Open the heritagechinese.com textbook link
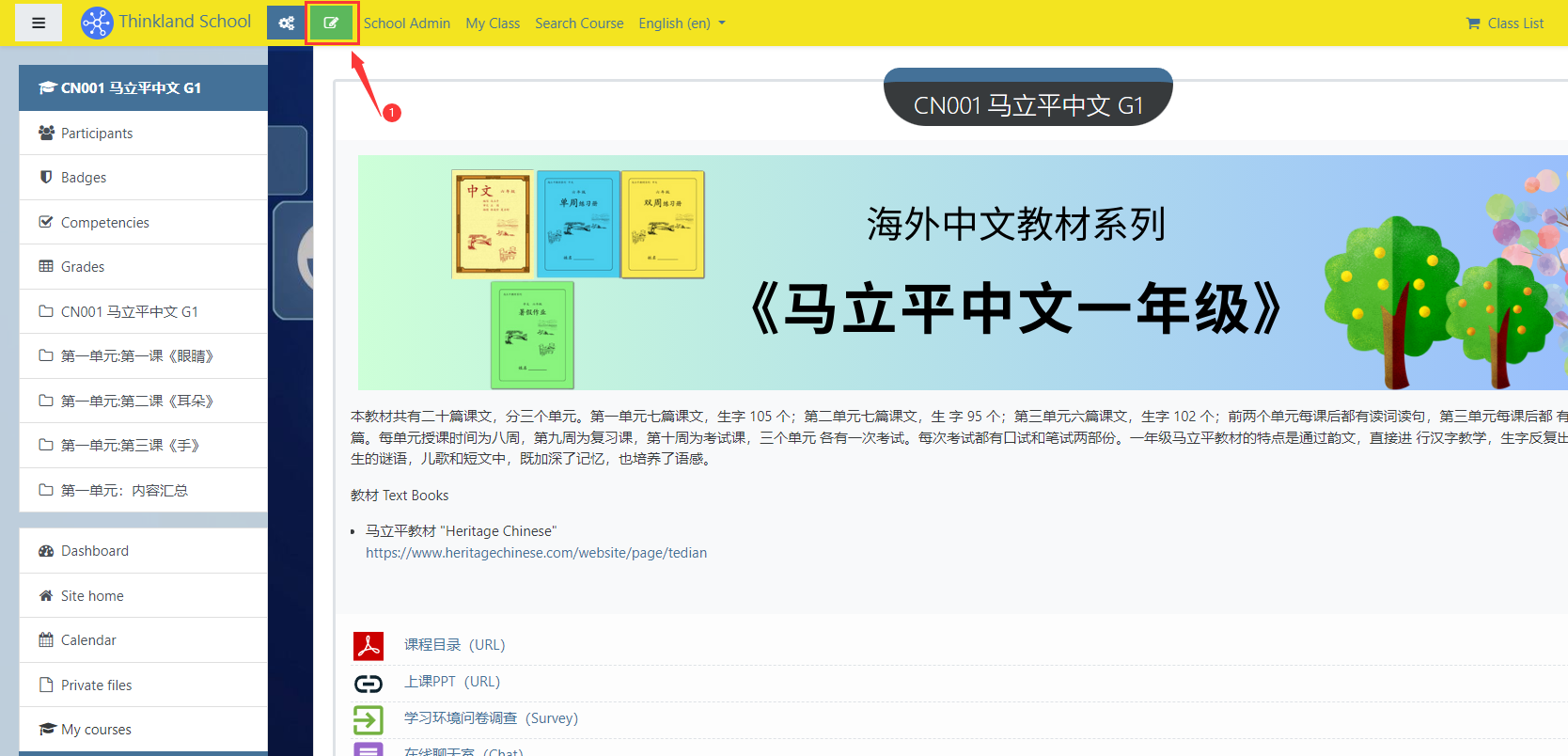This screenshot has width=1568, height=756. (x=536, y=553)
